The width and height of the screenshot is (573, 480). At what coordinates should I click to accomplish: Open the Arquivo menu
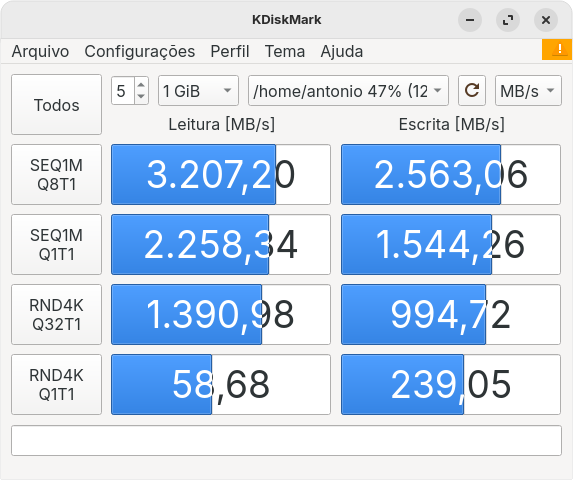click(x=40, y=52)
